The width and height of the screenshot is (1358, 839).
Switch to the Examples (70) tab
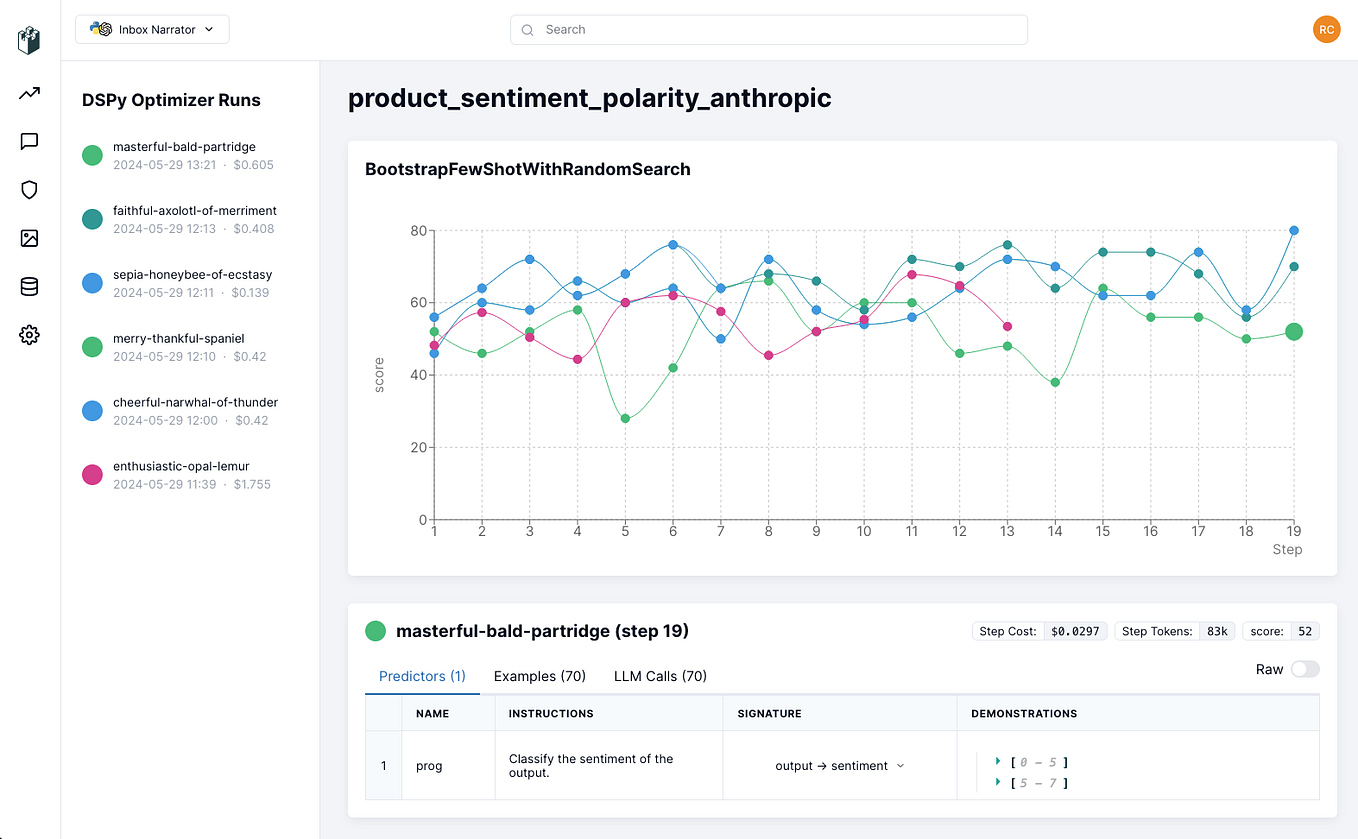click(x=540, y=676)
